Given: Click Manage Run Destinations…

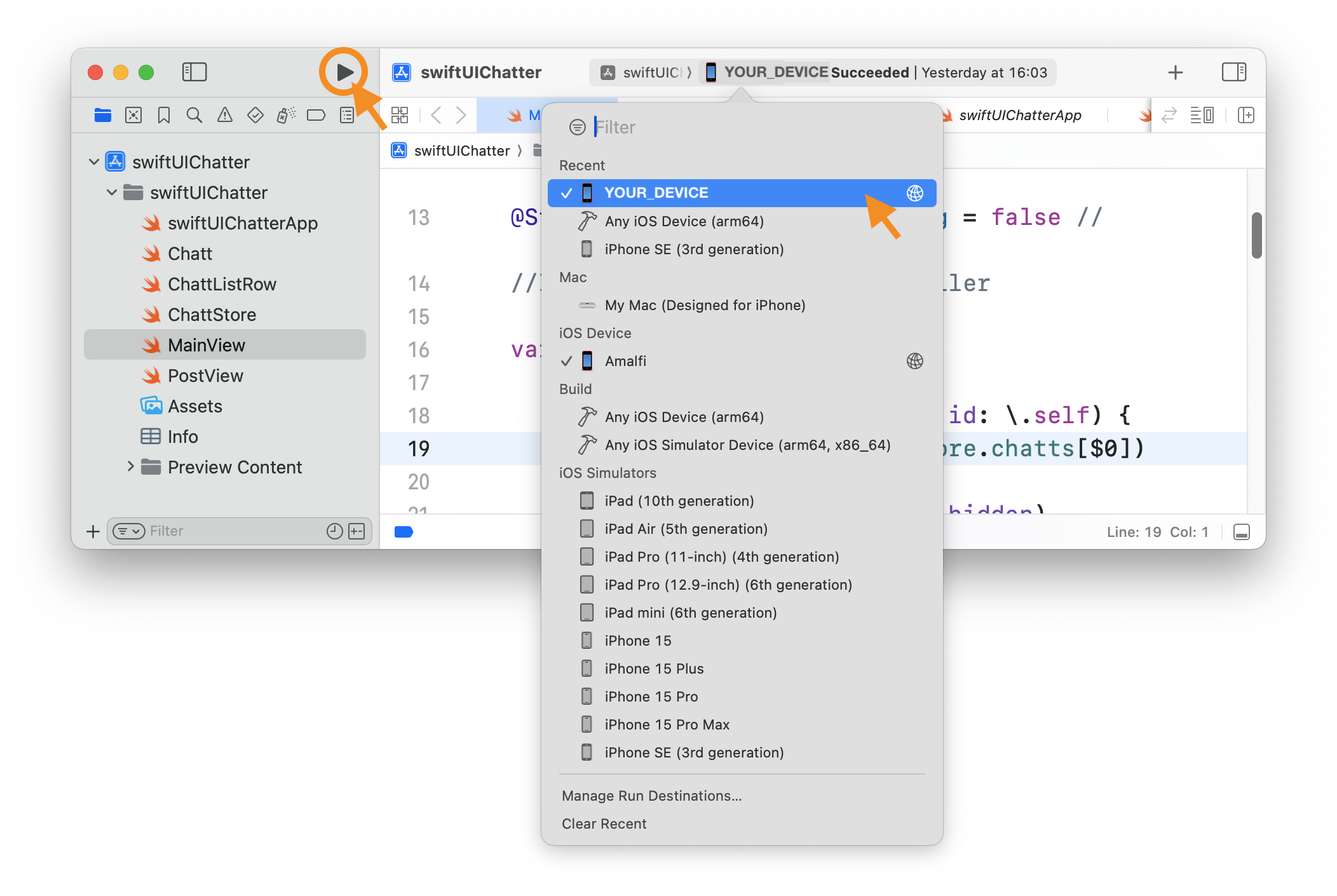Looking at the screenshot, I should click(651, 796).
